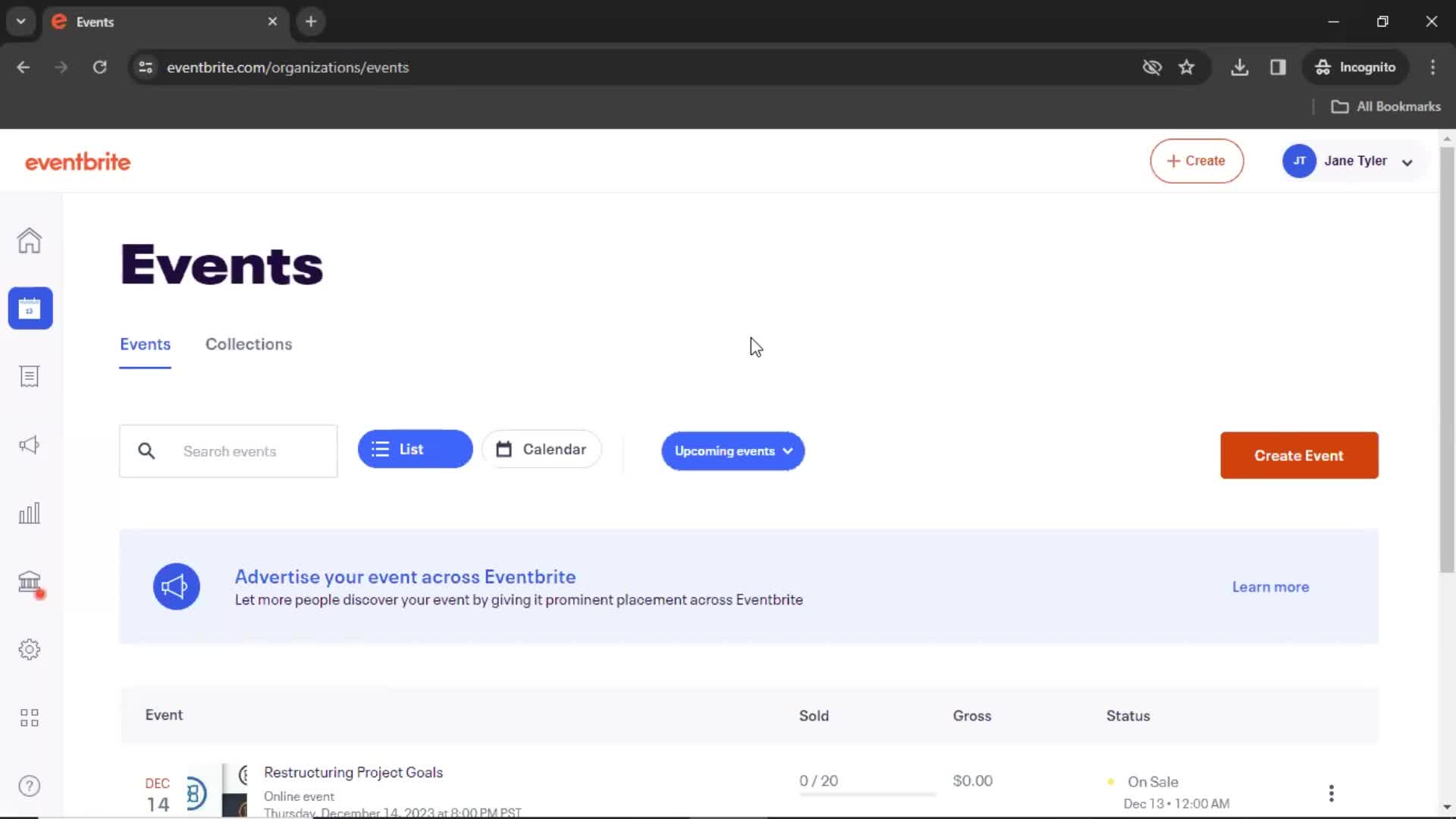Expand the Upcoming events filter dropdown
1456x819 pixels.
(x=733, y=451)
